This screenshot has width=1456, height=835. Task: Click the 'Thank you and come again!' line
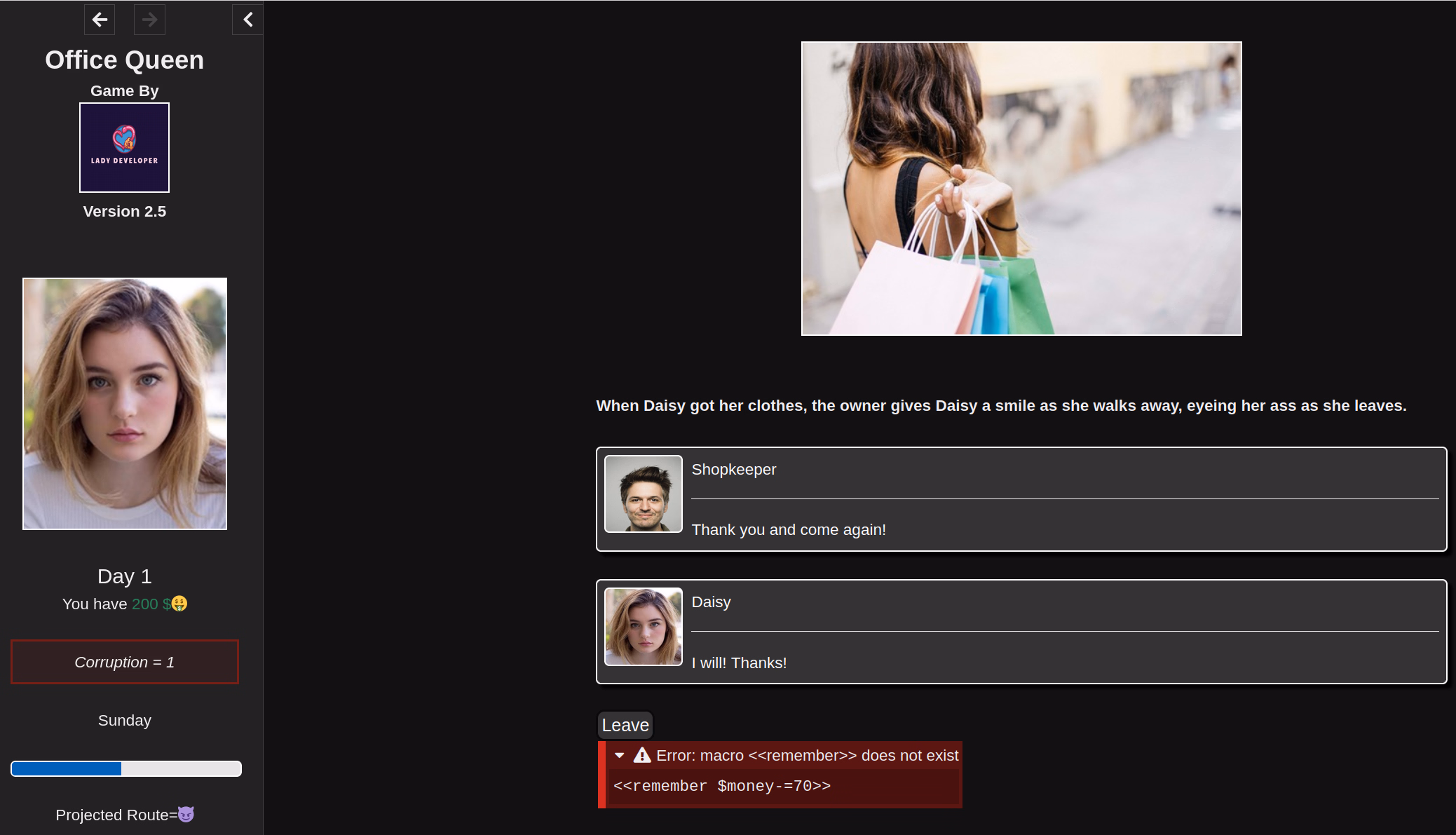point(789,530)
